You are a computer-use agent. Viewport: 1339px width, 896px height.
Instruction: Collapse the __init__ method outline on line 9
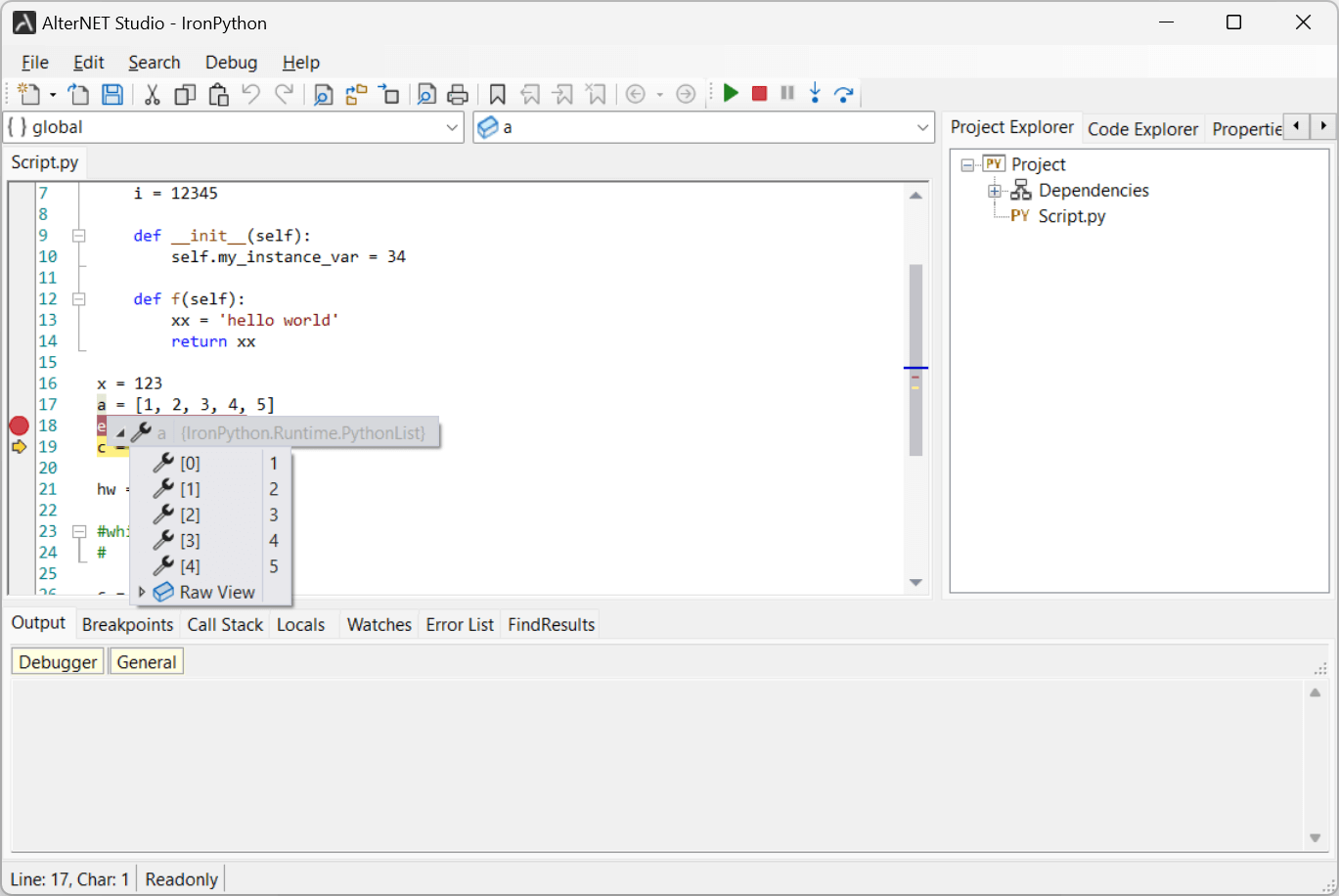click(x=79, y=236)
